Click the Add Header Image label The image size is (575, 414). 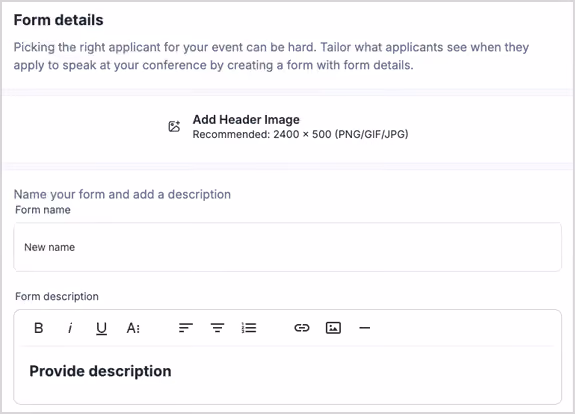tap(246, 120)
